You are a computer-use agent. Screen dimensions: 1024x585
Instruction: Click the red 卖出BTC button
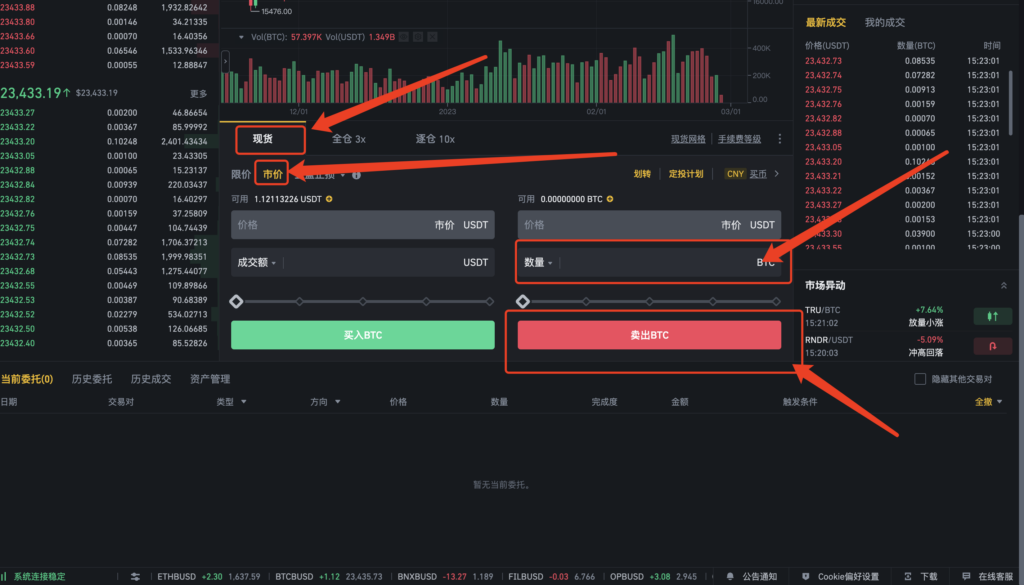tap(649, 335)
